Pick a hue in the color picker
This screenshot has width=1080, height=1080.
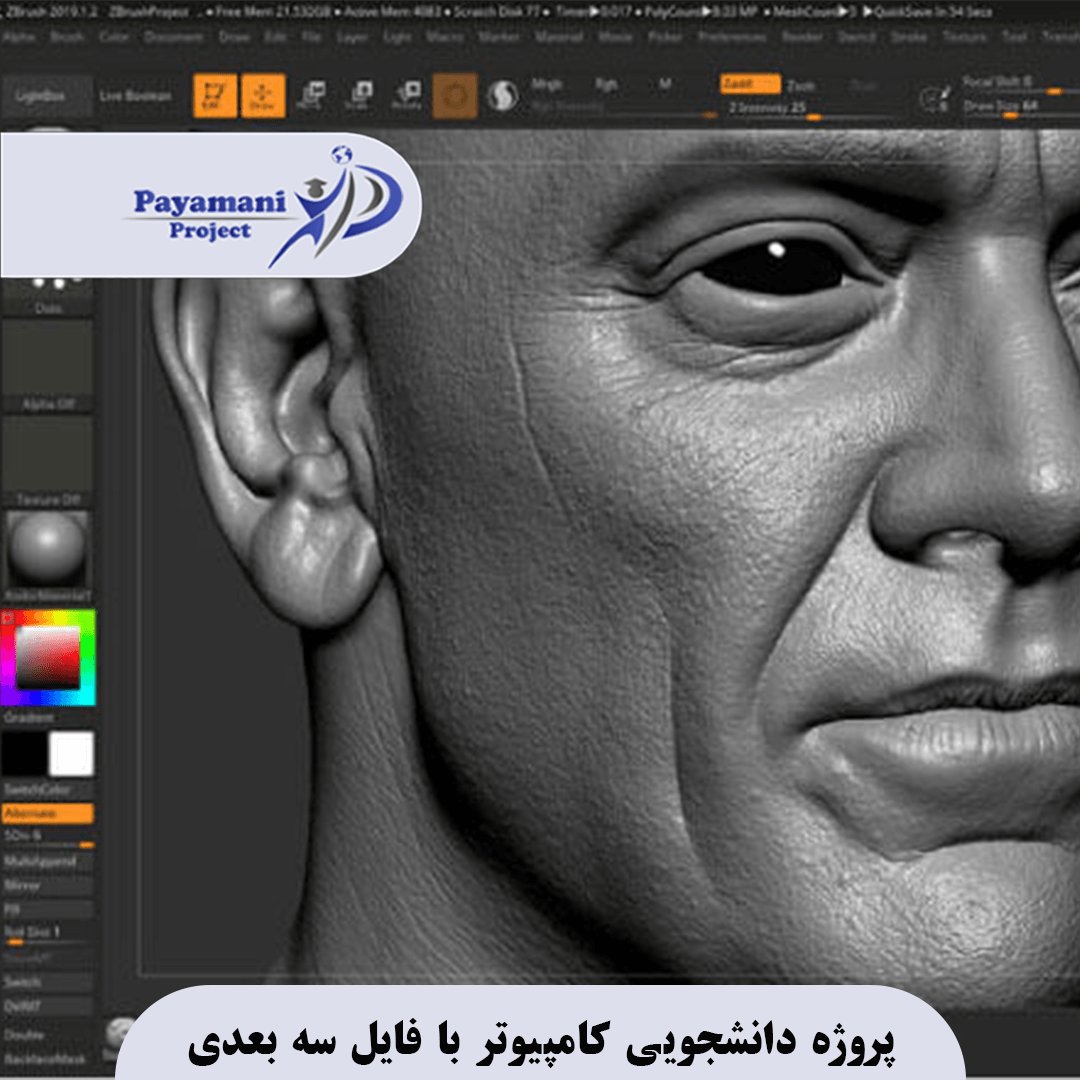[x=87, y=657]
